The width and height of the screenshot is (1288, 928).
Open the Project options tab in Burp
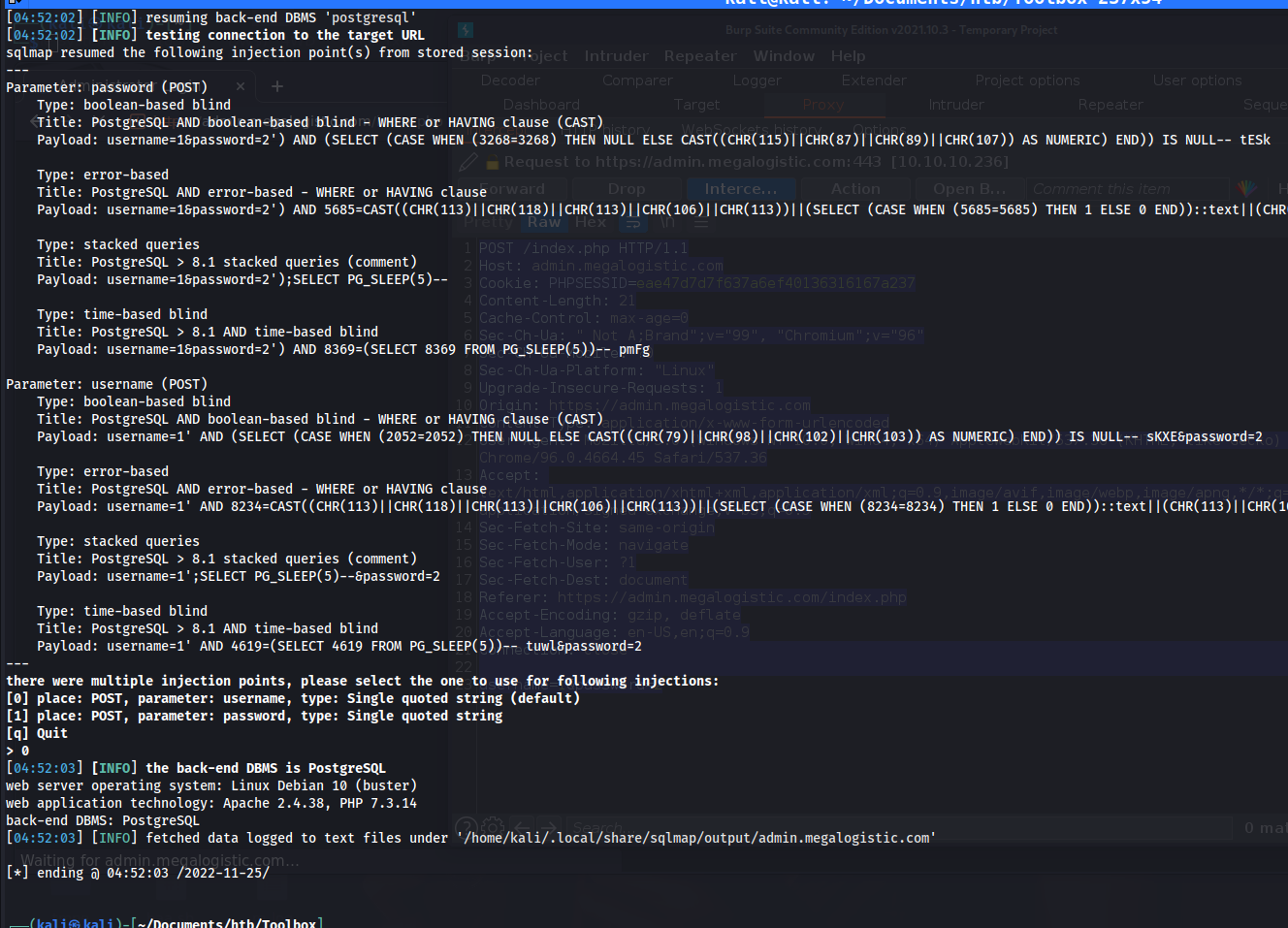click(x=1027, y=80)
